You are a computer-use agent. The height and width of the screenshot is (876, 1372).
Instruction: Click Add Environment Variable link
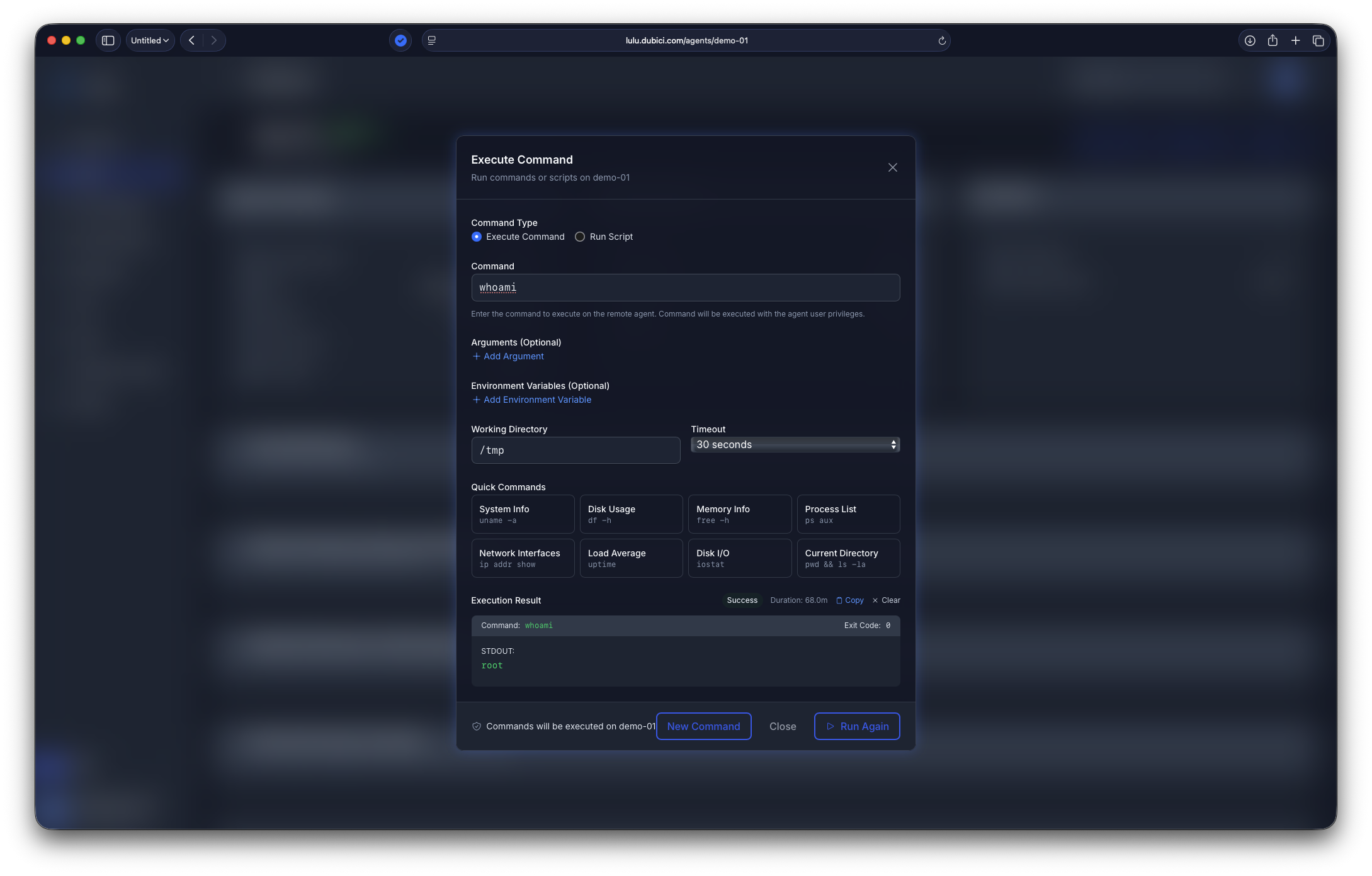click(531, 400)
